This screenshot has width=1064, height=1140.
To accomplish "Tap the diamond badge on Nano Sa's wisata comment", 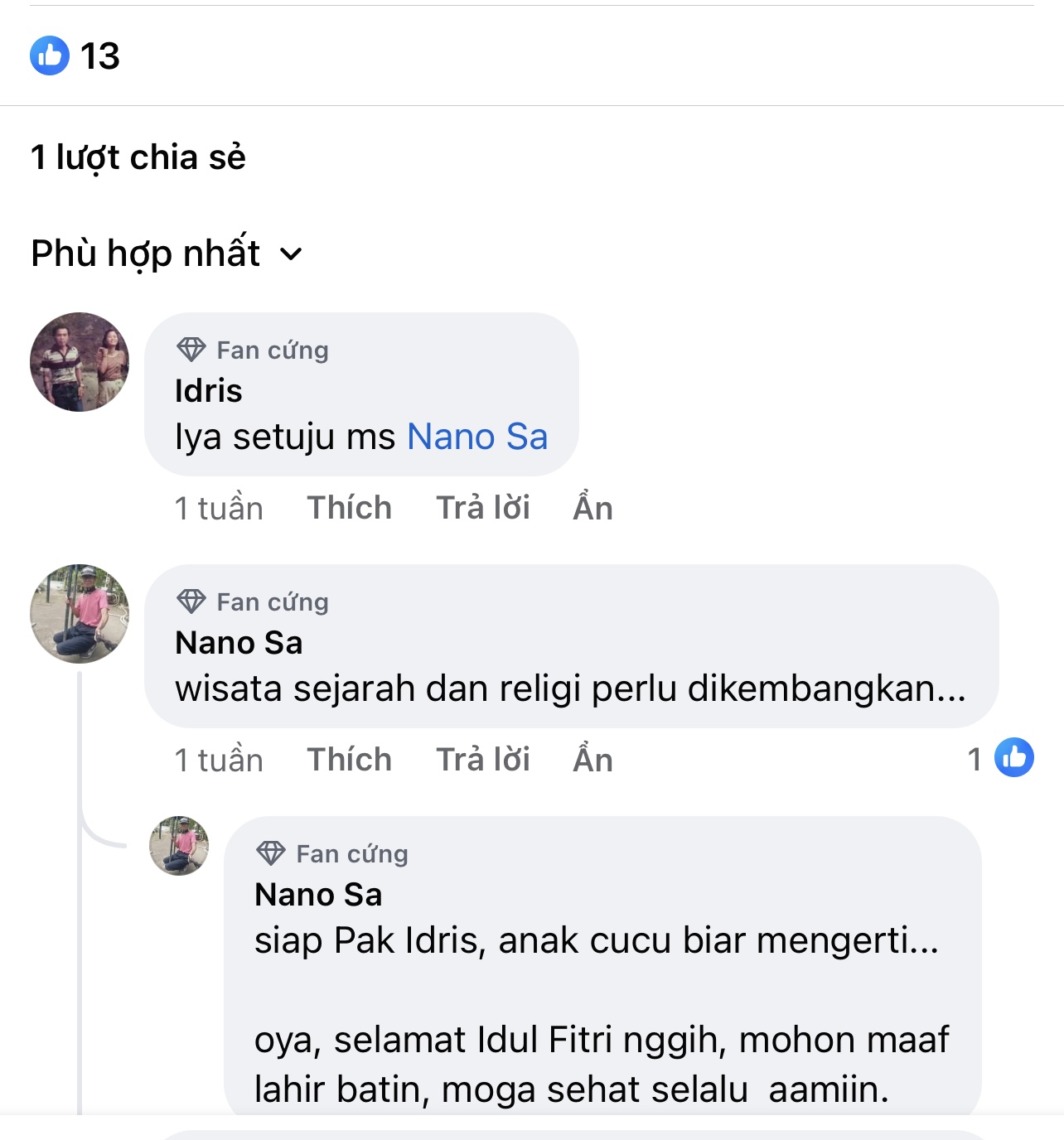I will (x=191, y=601).
